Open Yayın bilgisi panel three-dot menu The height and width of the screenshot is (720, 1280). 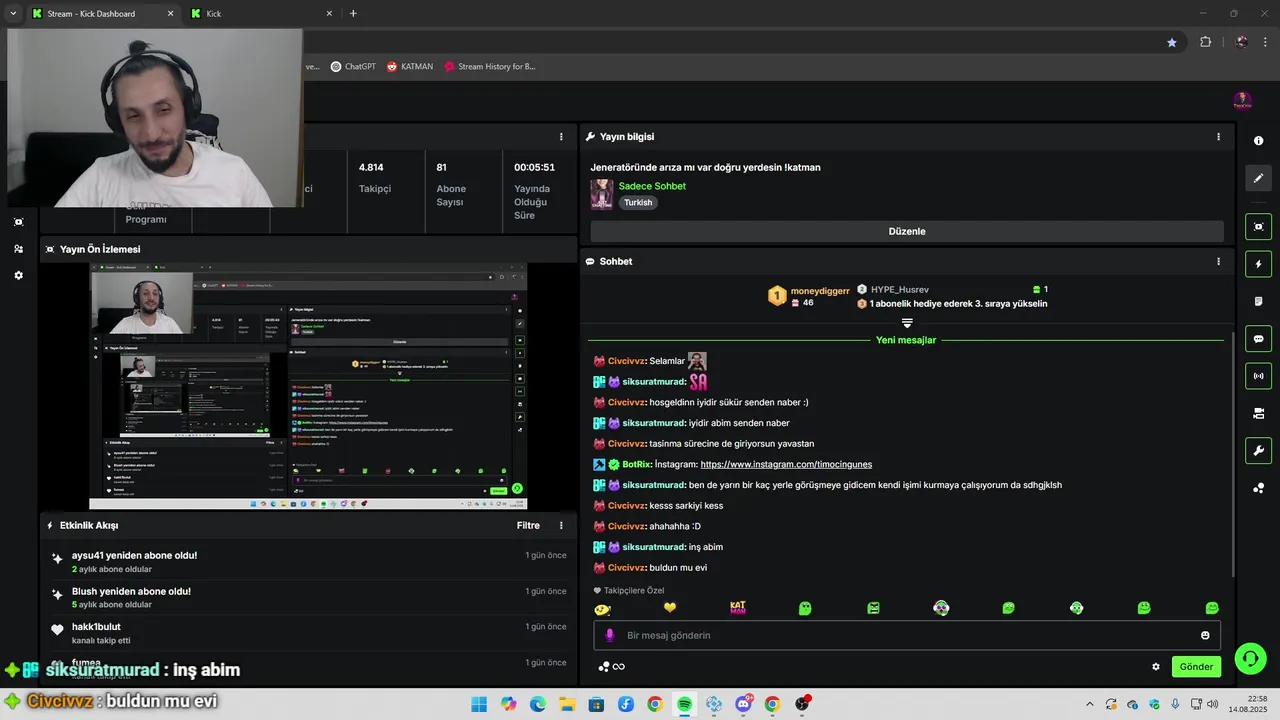coord(1218,137)
